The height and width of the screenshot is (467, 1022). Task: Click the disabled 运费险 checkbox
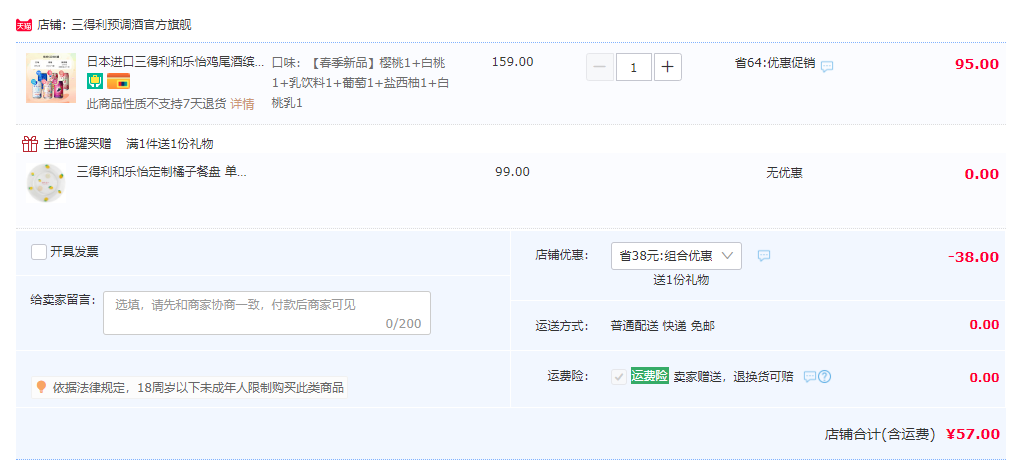point(619,376)
